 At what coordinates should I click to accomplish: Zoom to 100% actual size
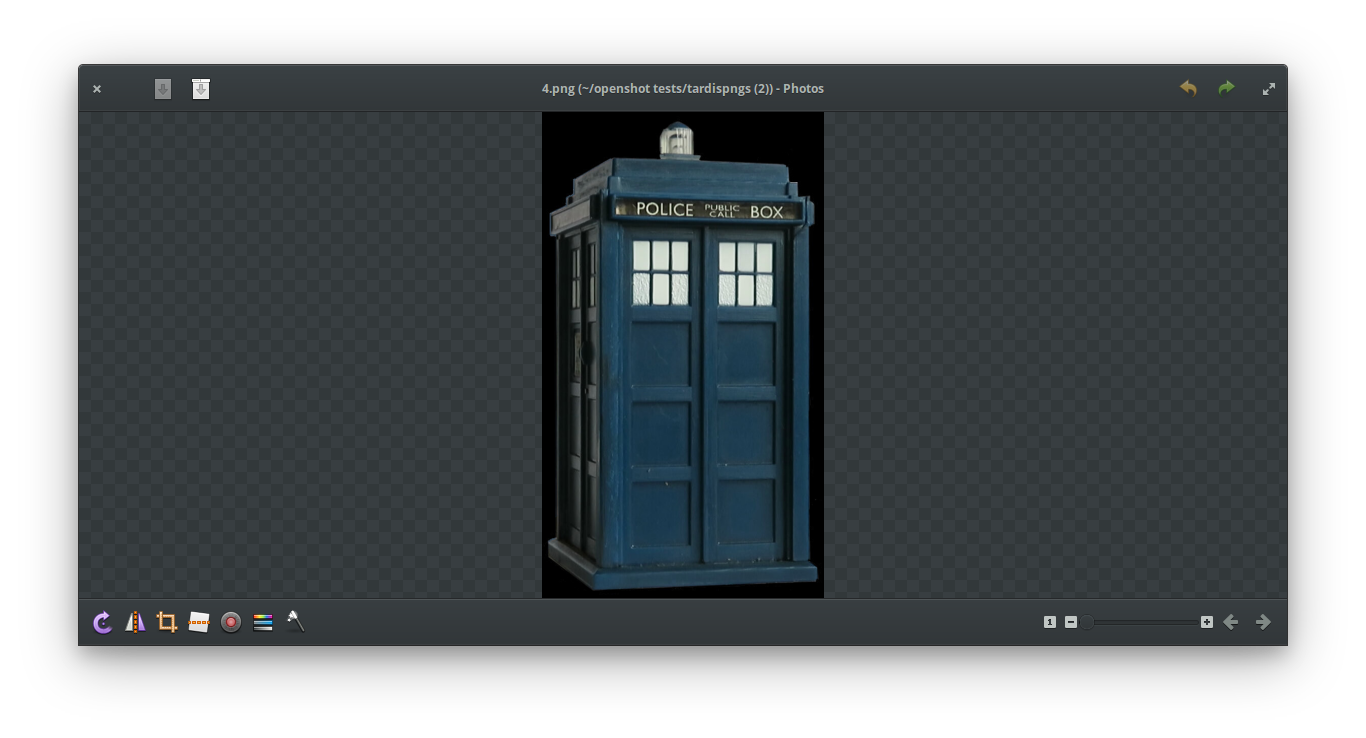tap(1050, 622)
